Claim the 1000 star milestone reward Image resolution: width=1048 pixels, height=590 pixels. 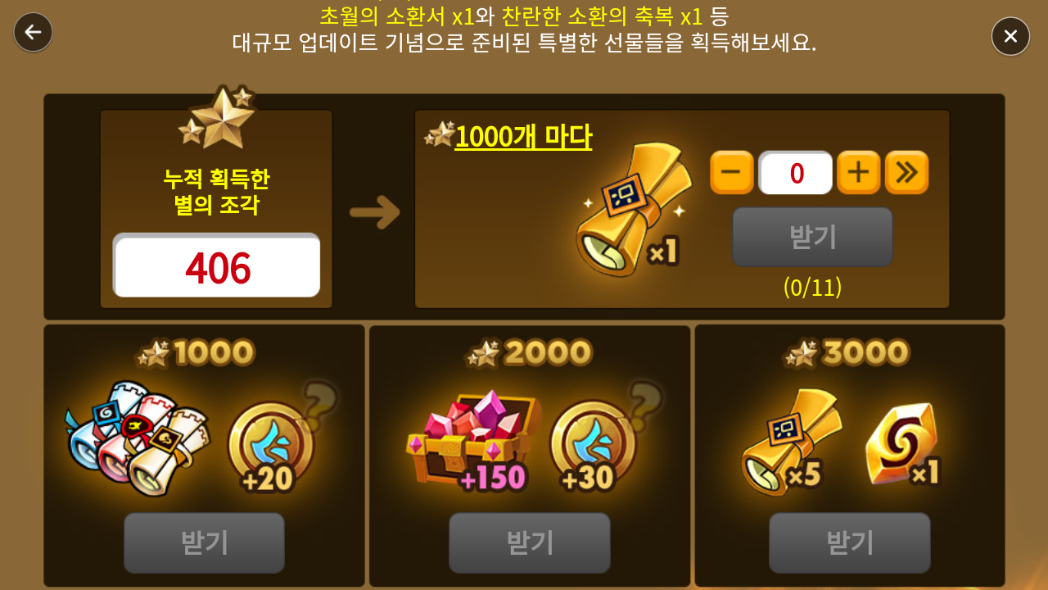click(204, 543)
